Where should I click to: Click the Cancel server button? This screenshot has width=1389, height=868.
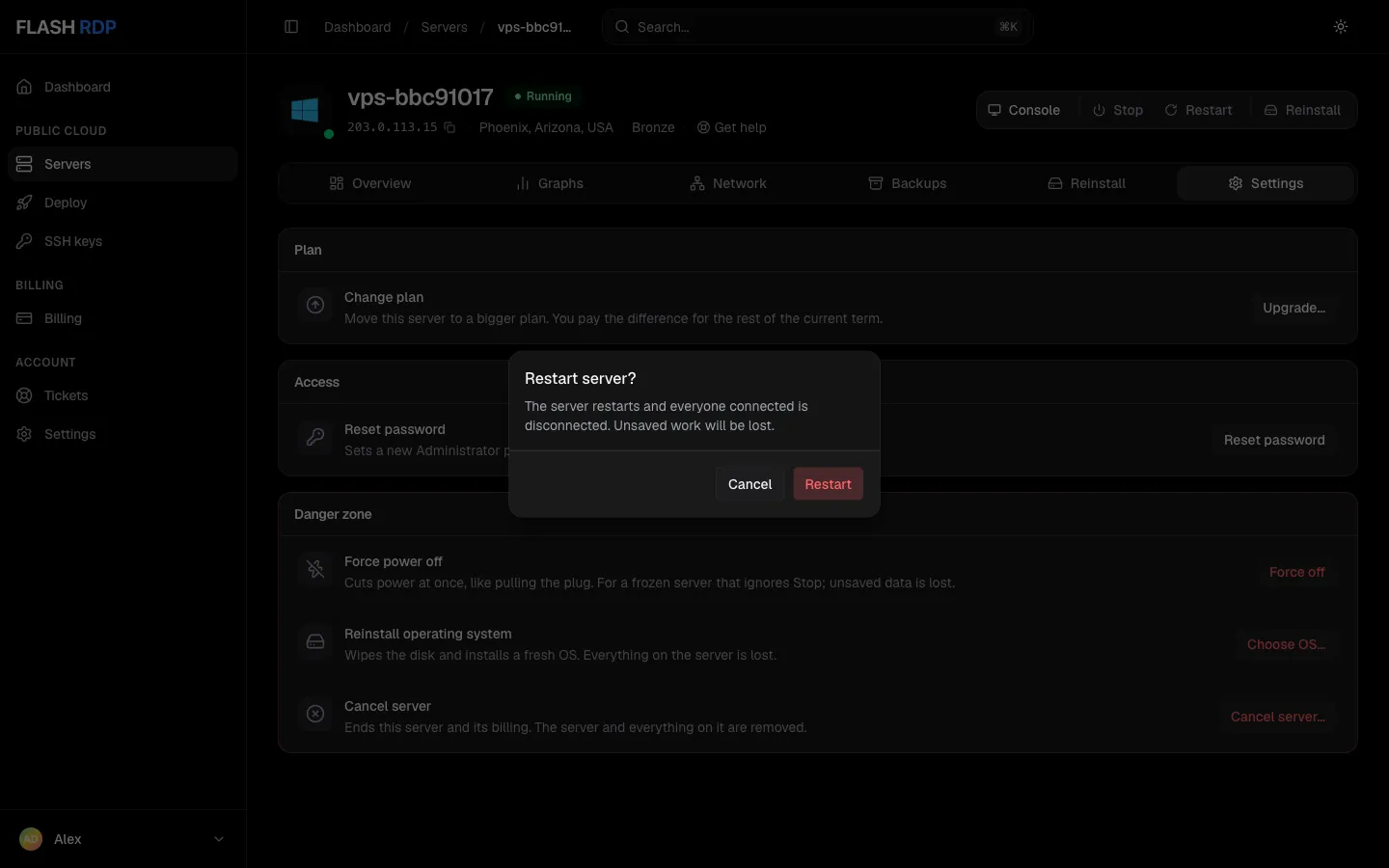coord(1278,717)
